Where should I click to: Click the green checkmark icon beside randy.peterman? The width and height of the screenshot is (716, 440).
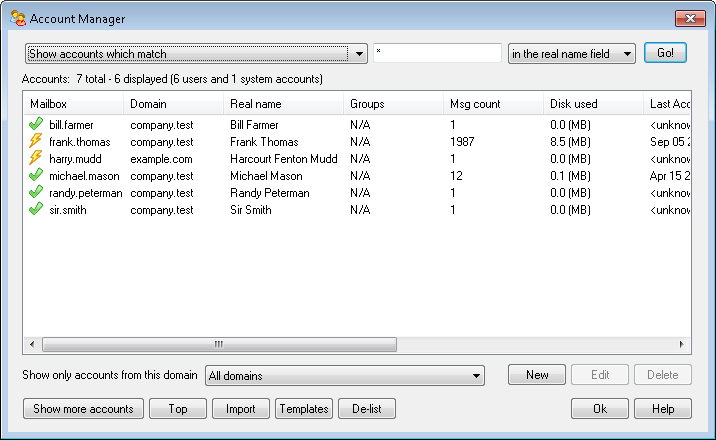coord(36,193)
